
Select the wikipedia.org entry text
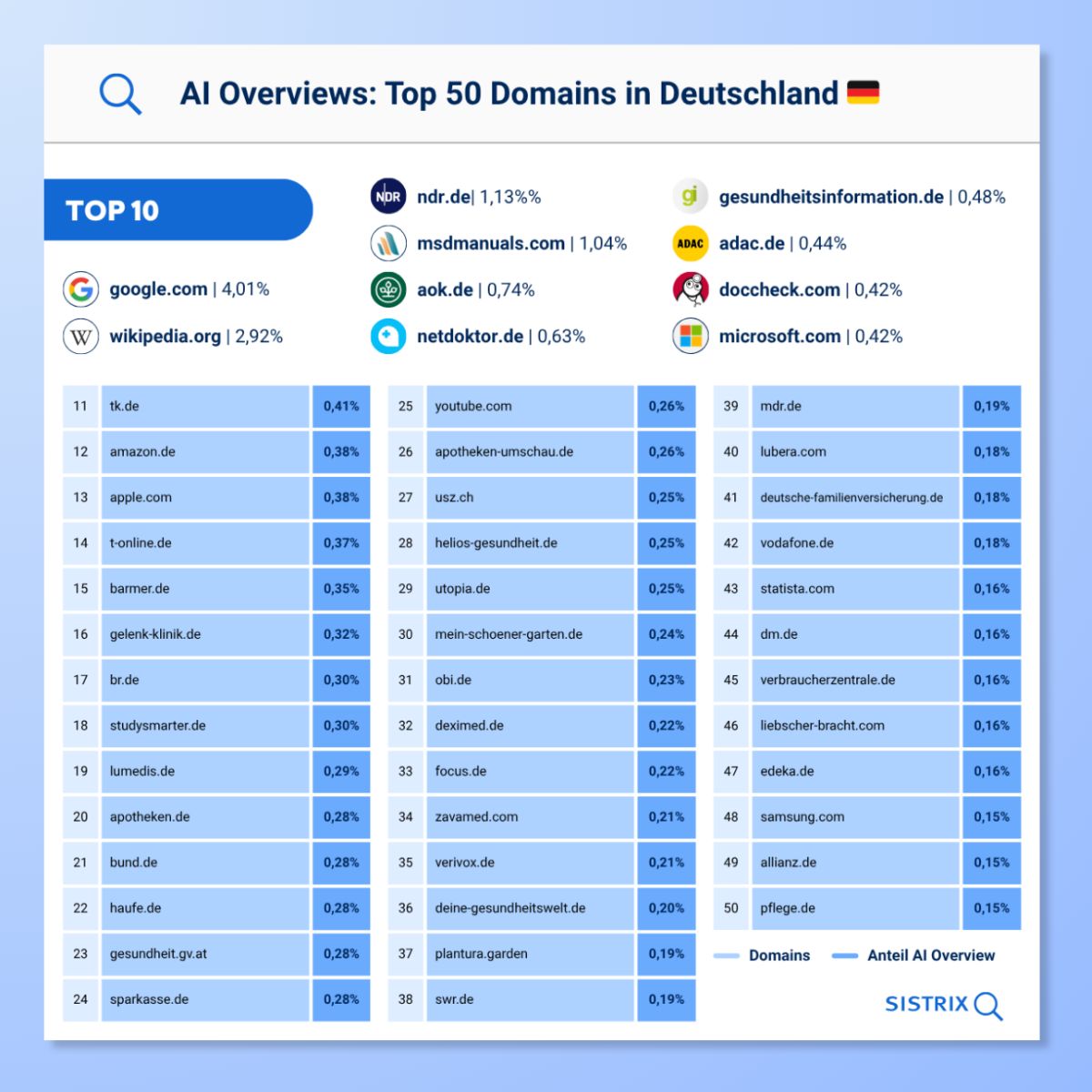click(x=196, y=336)
